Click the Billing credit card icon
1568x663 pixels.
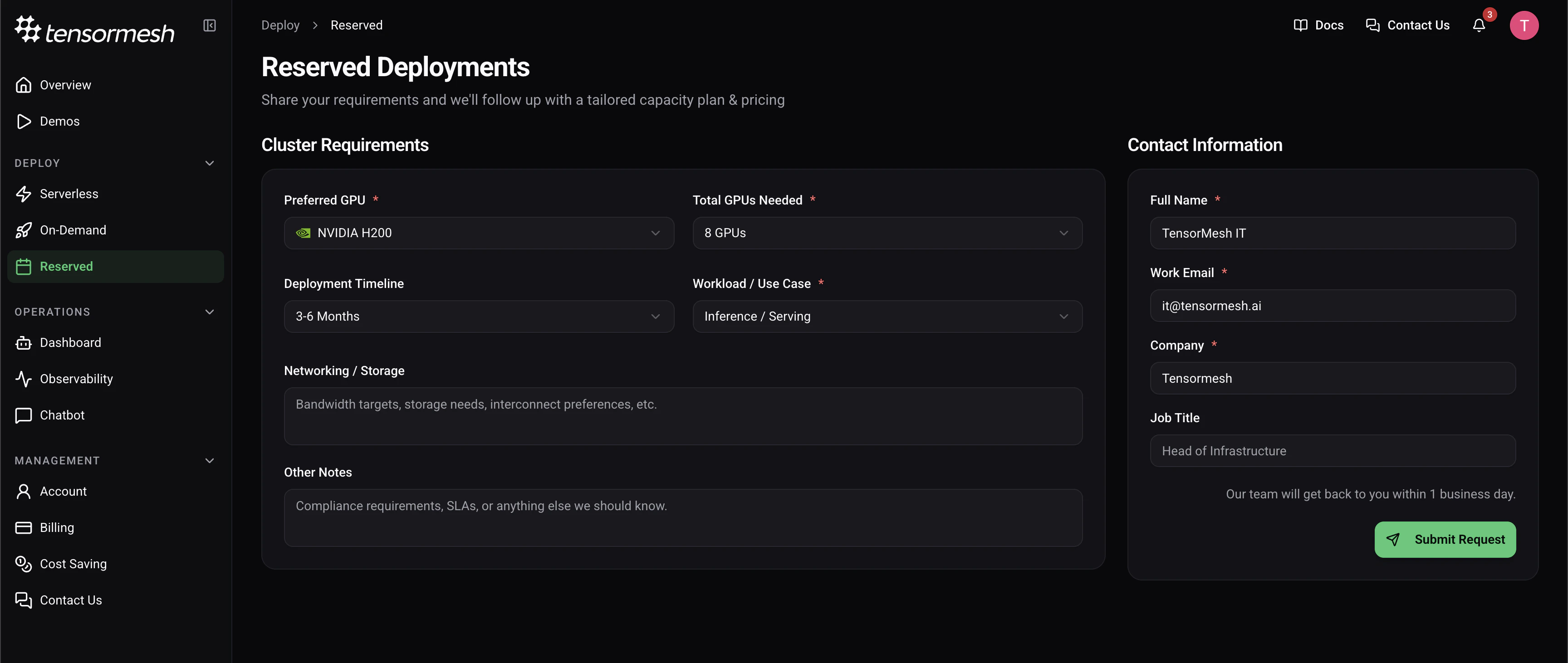click(23, 528)
